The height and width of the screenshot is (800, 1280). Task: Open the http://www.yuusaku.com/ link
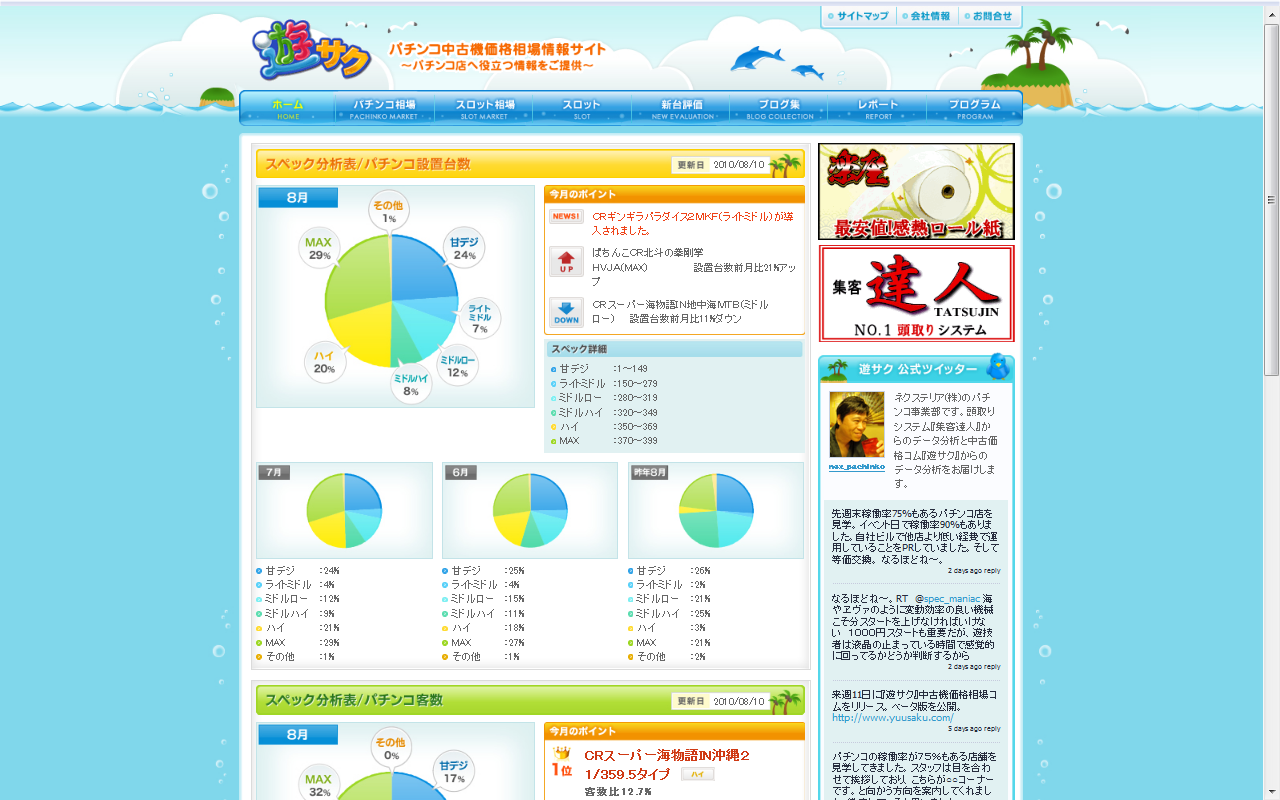[893, 717]
